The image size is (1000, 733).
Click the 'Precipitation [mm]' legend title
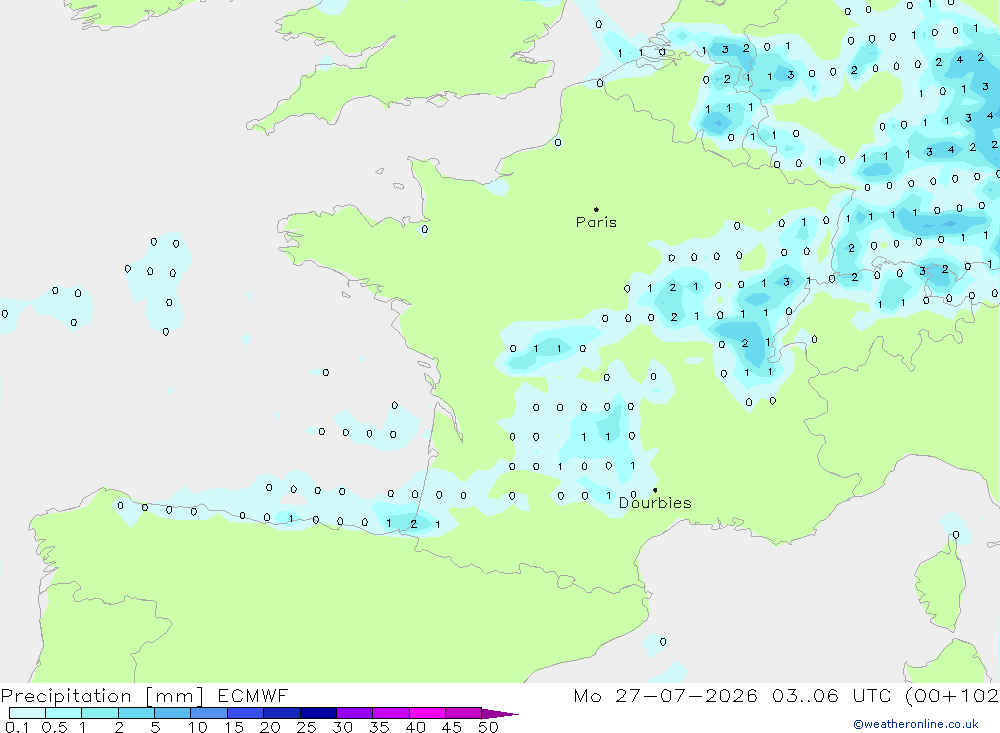pyautogui.click(x=102, y=696)
